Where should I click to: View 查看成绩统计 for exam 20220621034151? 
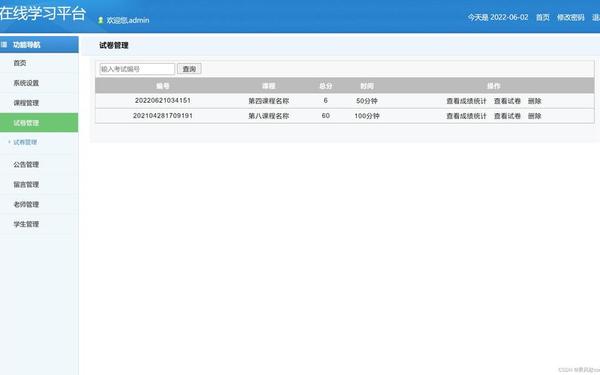466,101
